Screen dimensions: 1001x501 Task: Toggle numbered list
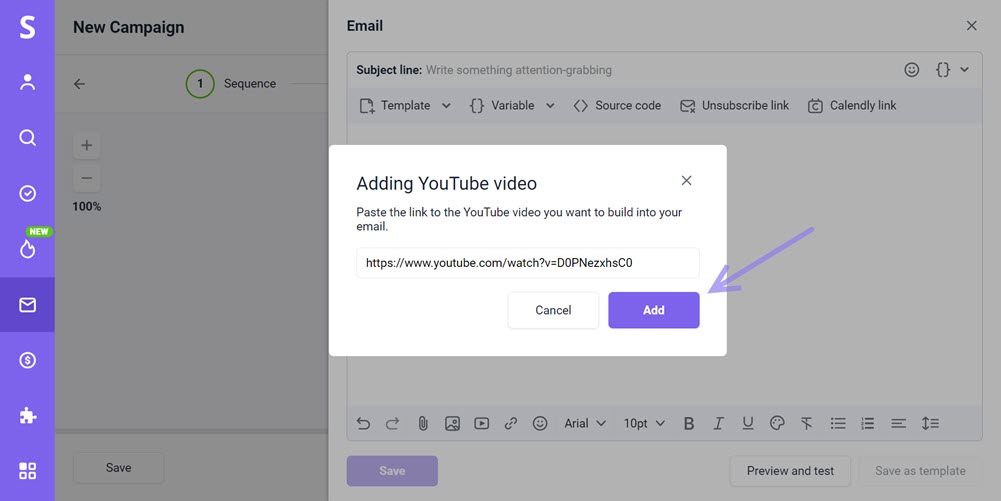(868, 423)
